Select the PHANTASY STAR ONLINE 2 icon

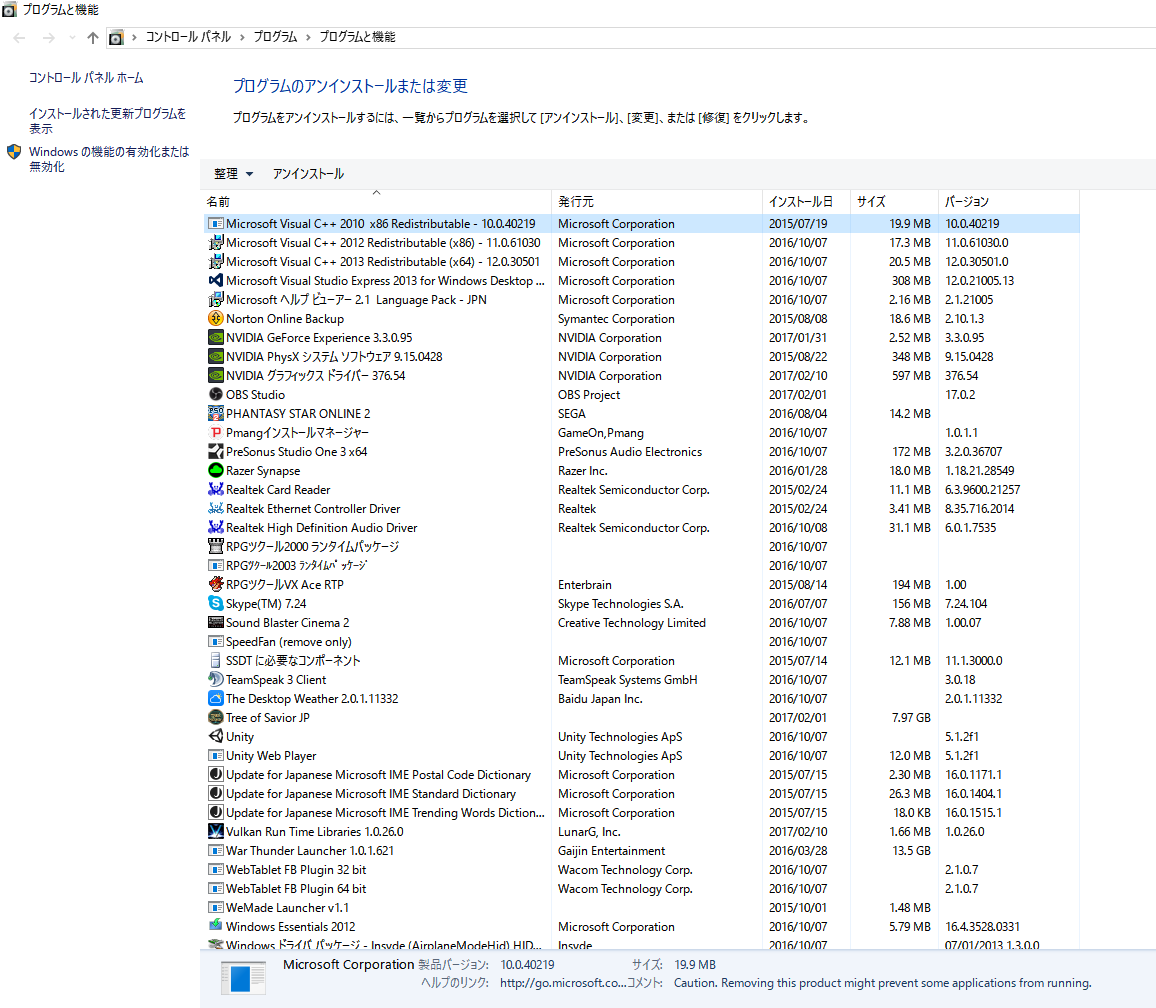[215, 414]
